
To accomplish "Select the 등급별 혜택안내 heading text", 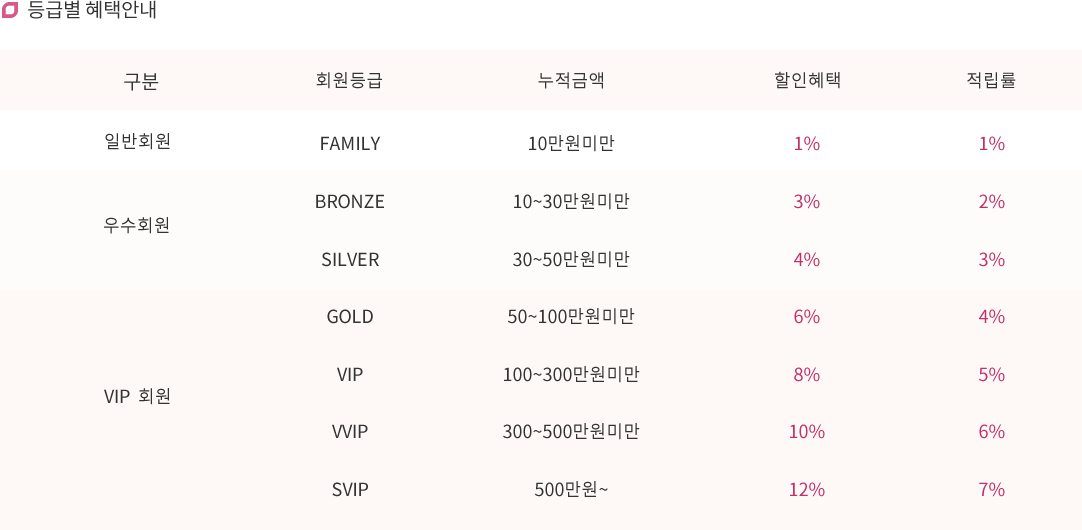I will pos(92,11).
